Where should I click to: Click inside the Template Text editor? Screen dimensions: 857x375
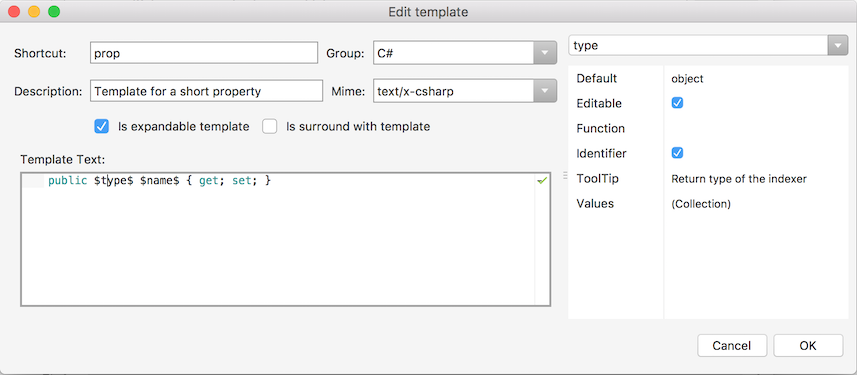285,239
